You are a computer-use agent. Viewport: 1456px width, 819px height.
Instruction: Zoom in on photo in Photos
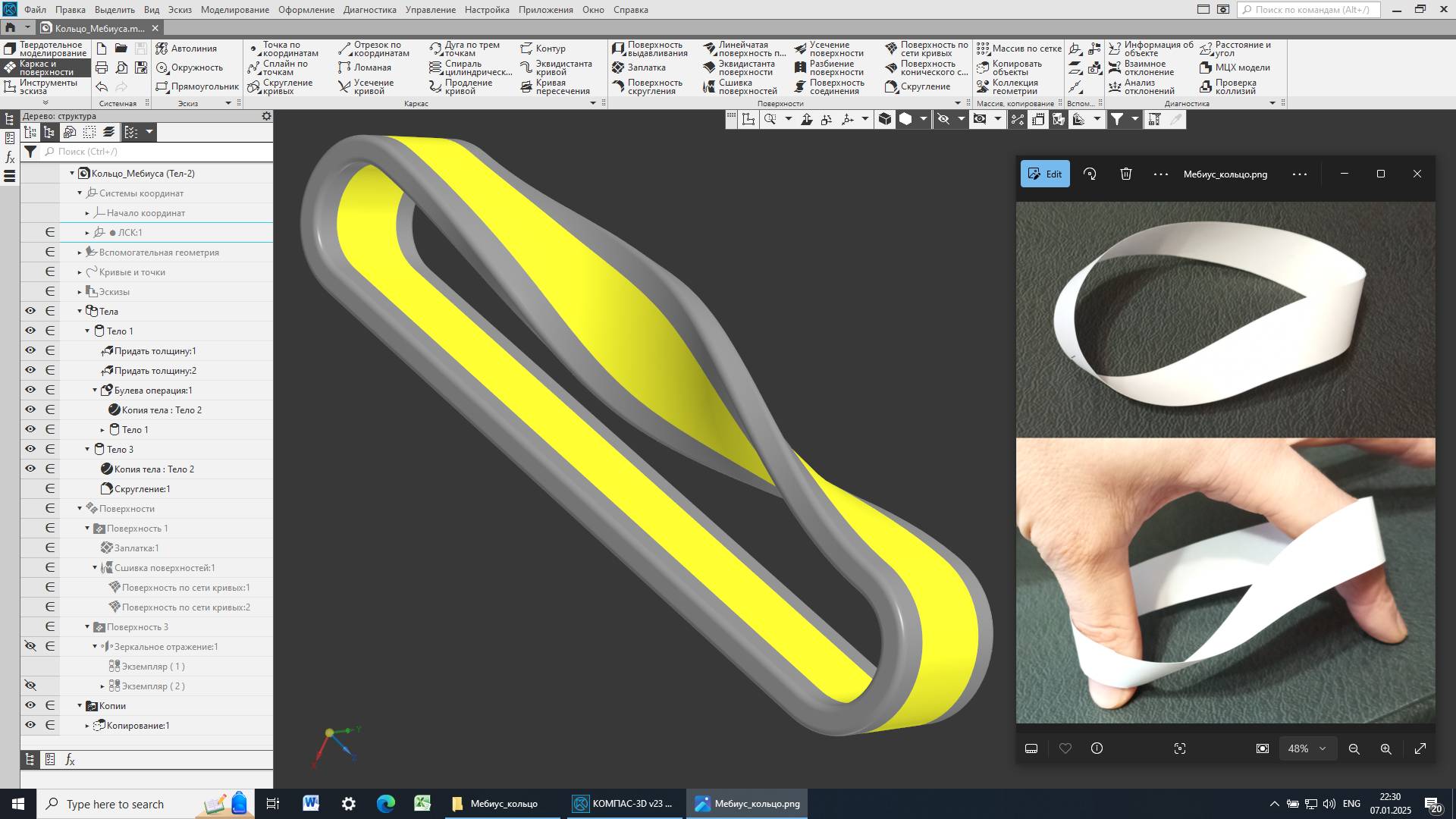coord(1385,748)
